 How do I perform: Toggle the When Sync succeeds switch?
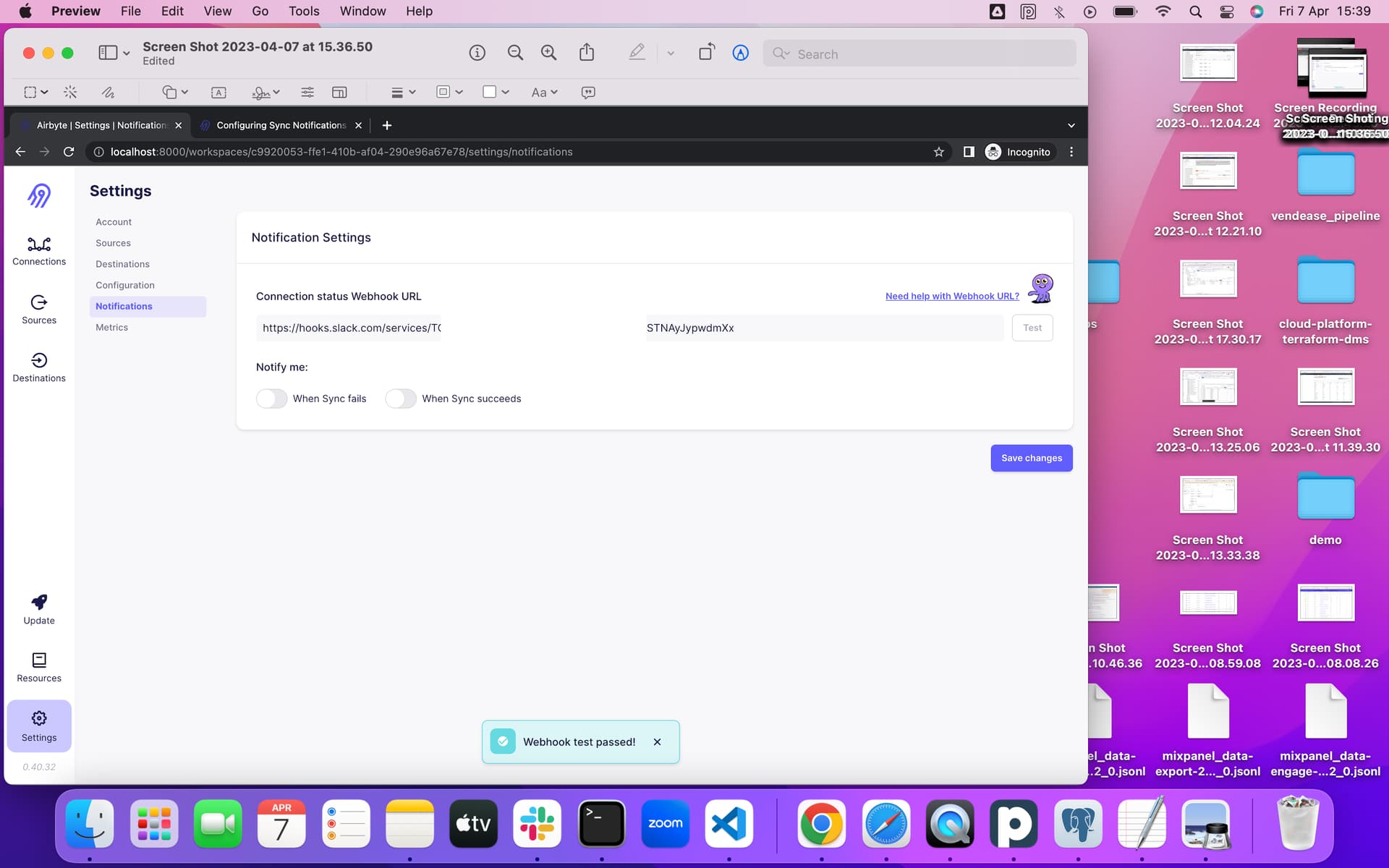pyautogui.click(x=401, y=399)
